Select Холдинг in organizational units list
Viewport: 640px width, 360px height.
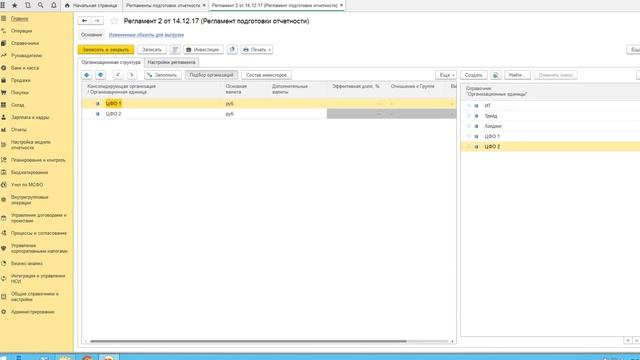(550, 126)
